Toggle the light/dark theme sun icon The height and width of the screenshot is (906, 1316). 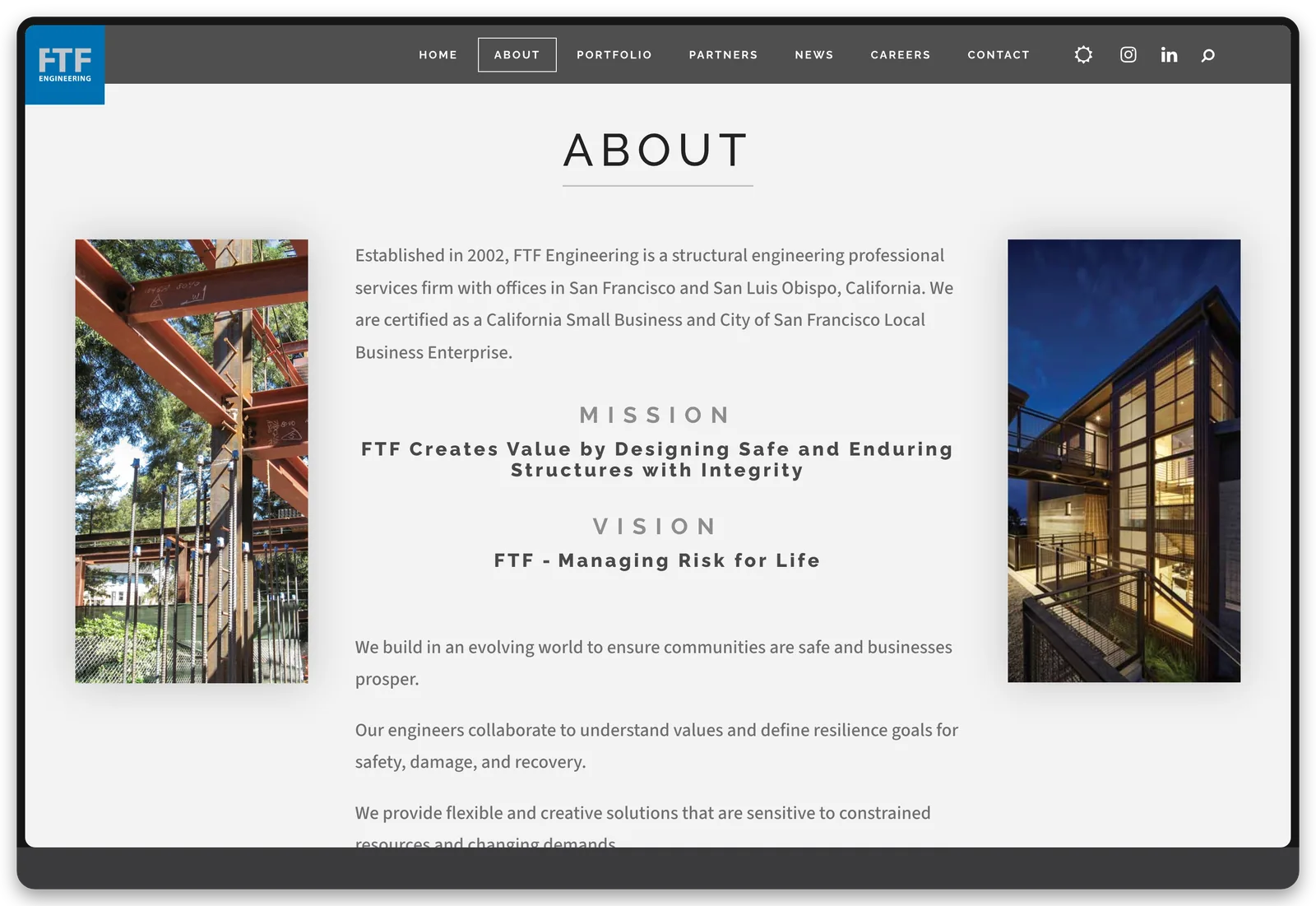click(x=1083, y=54)
